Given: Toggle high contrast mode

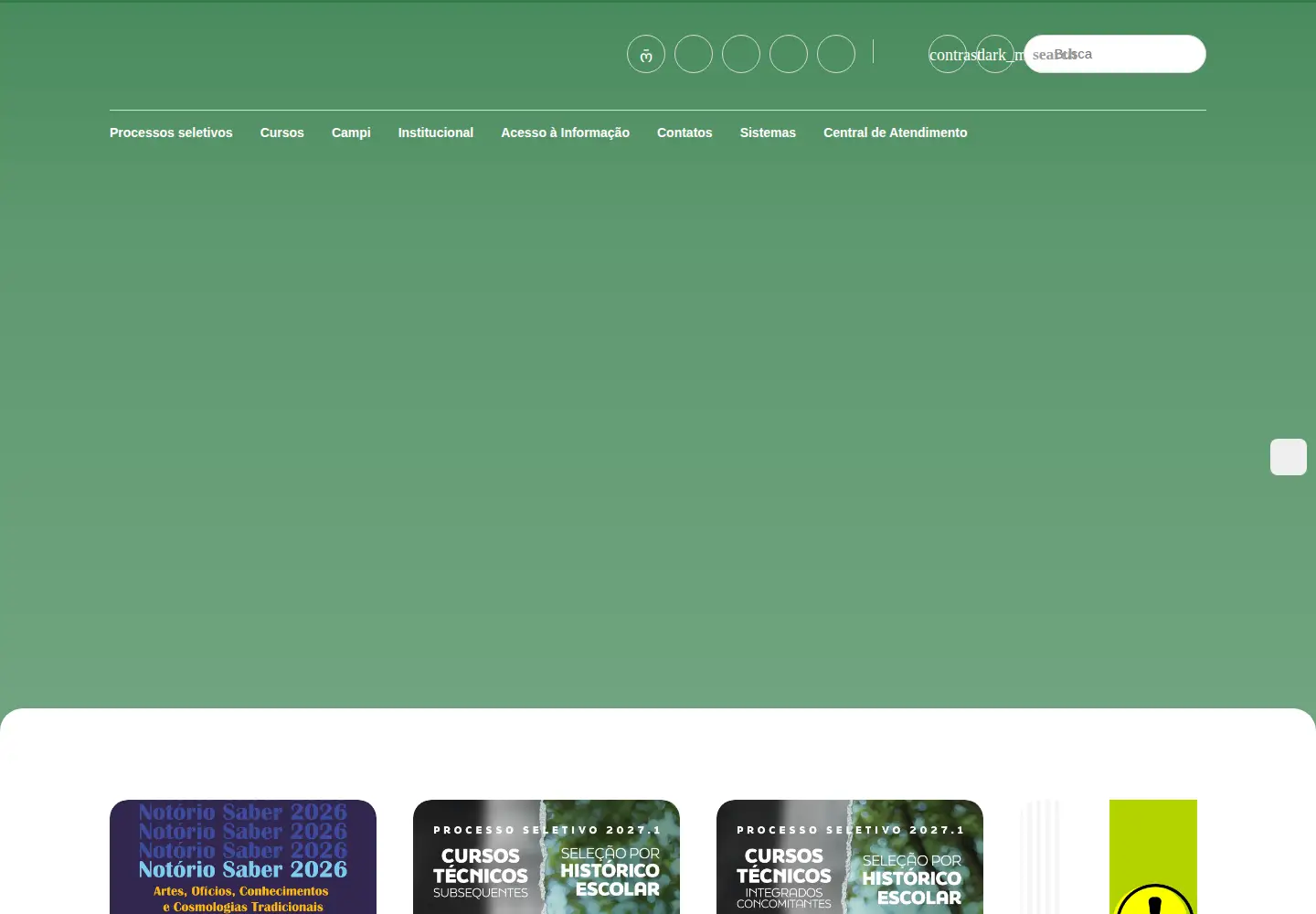Looking at the screenshot, I should click(948, 54).
